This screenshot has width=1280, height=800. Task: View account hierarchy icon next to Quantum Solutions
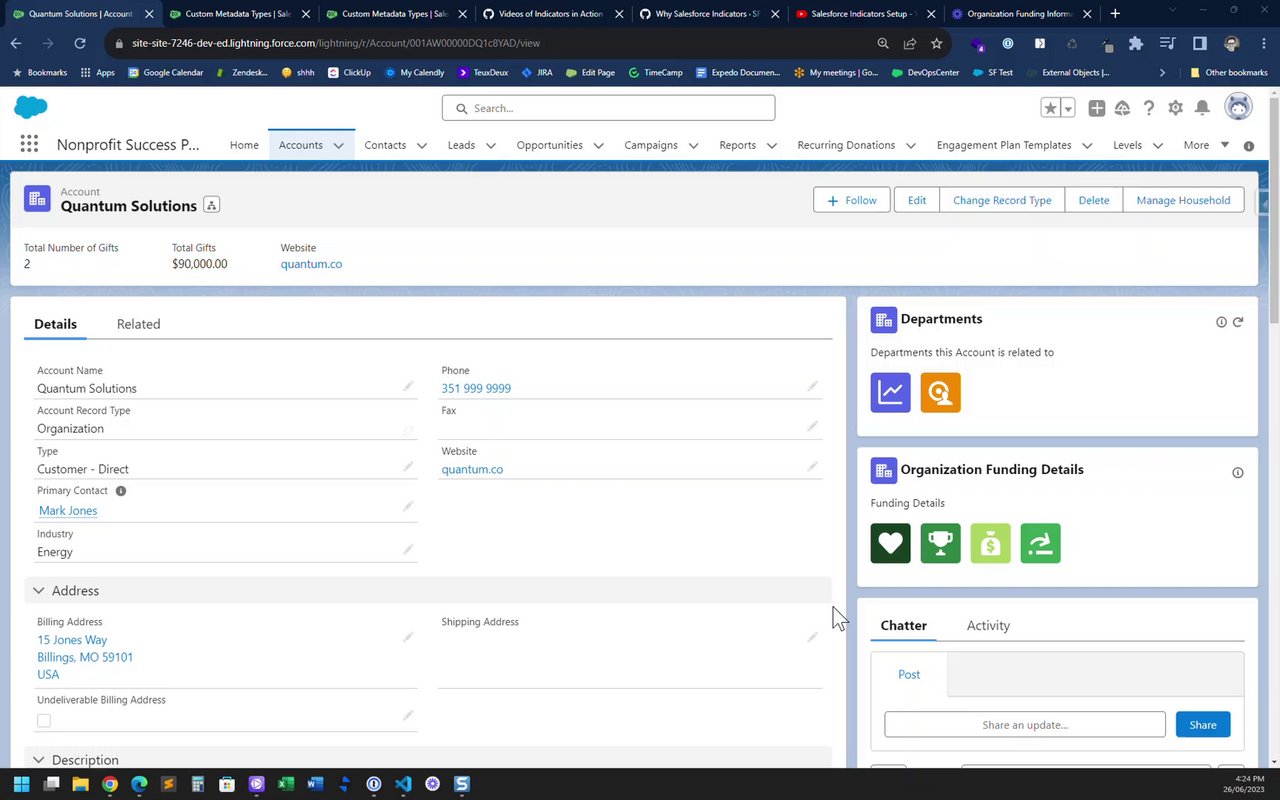point(211,205)
